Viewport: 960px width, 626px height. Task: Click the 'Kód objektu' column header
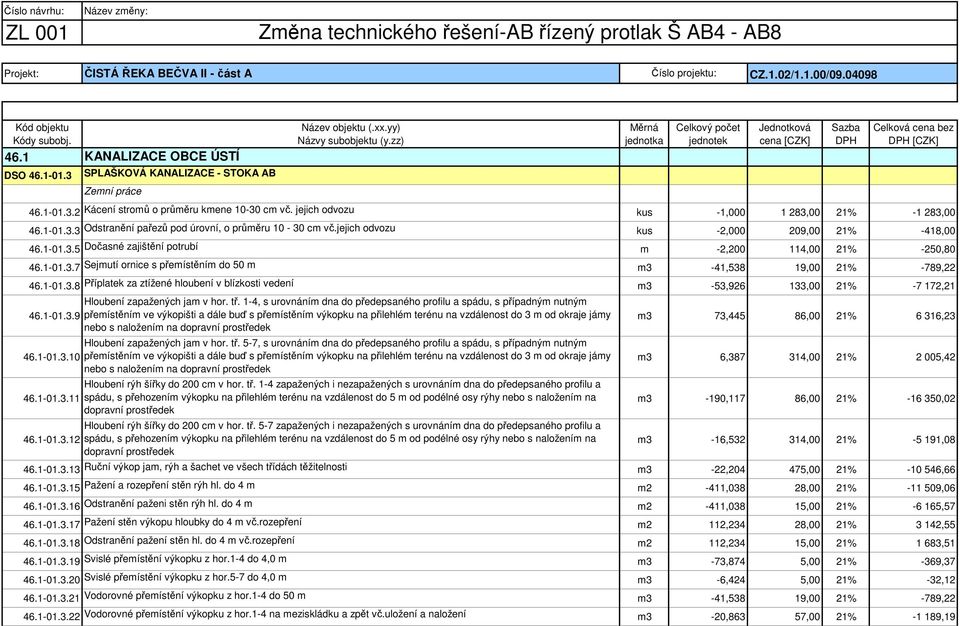pos(42,128)
